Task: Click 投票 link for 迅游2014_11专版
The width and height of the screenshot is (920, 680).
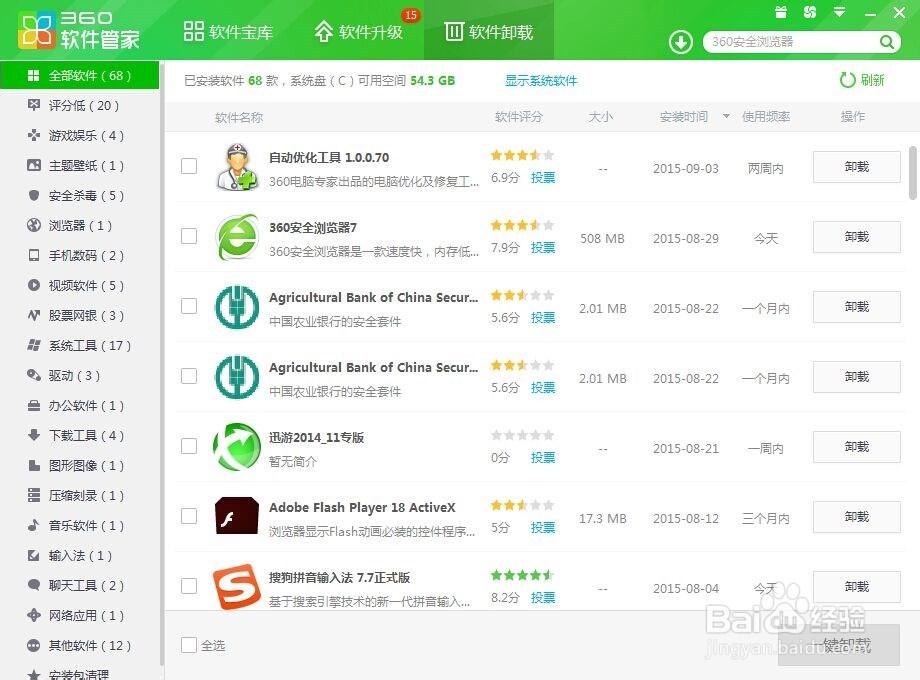Action: click(543, 458)
